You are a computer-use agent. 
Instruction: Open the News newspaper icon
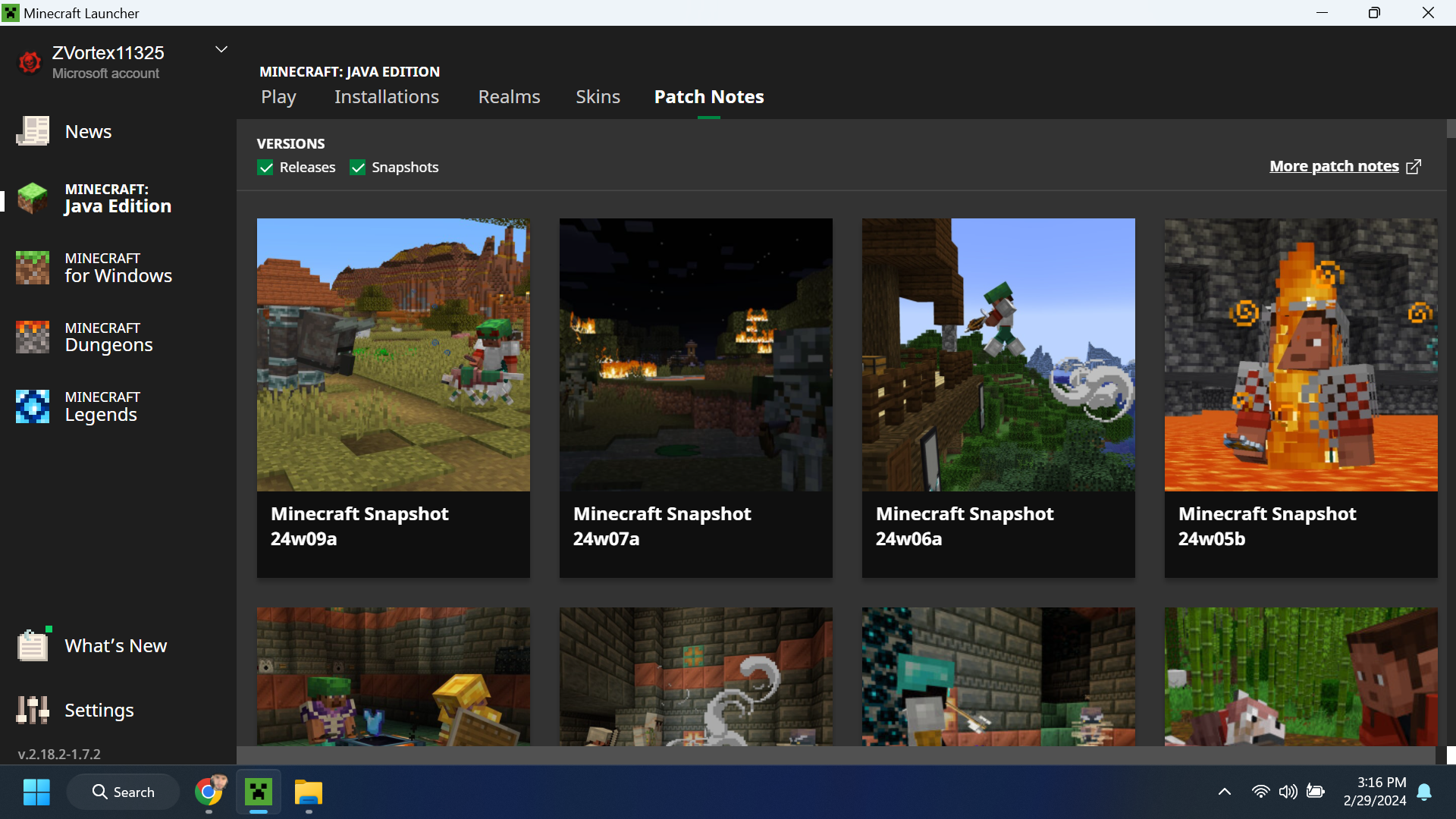(x=33, y=131)
